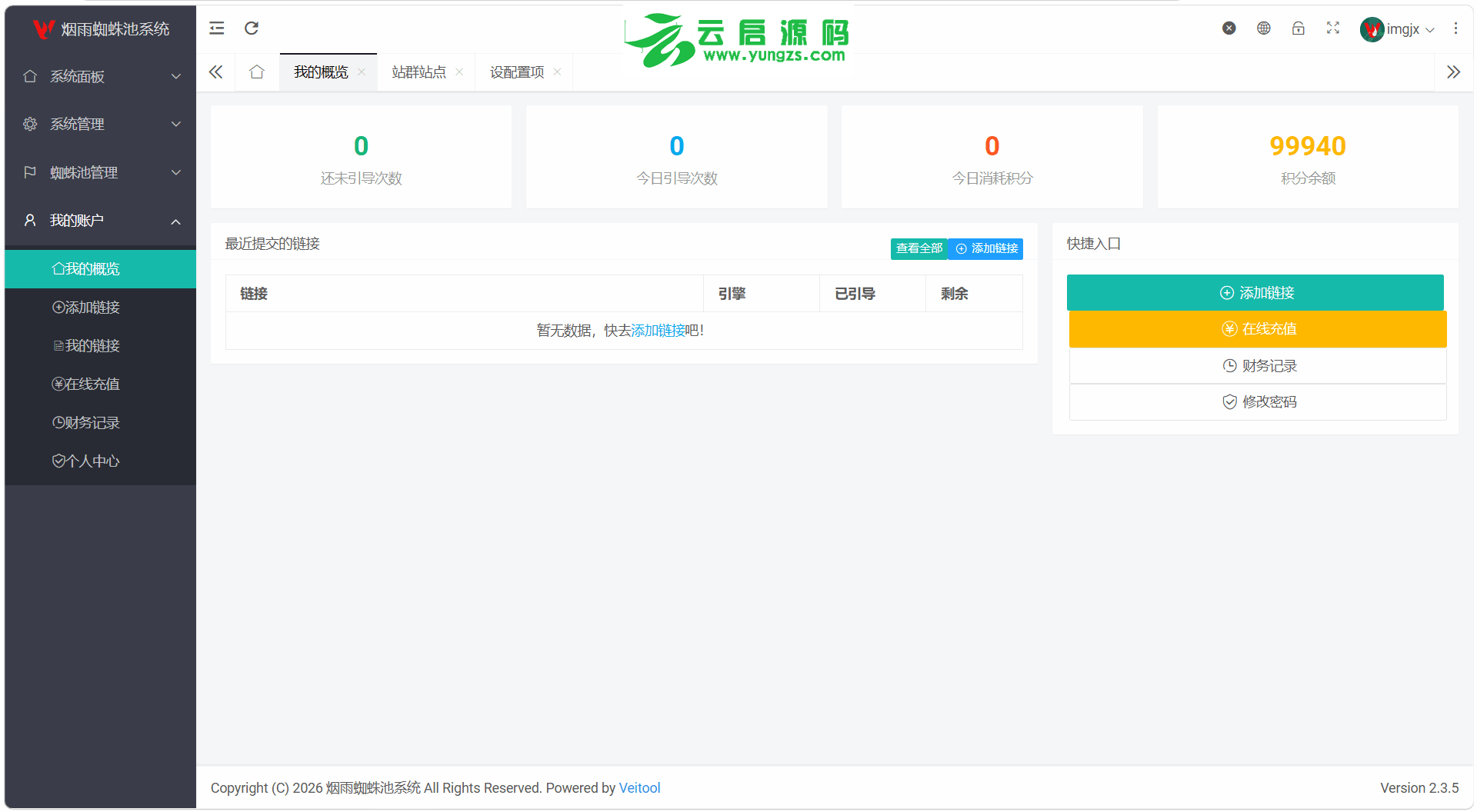Click the refresh page icon
The image size is (1477, 812).
(252, 28)
